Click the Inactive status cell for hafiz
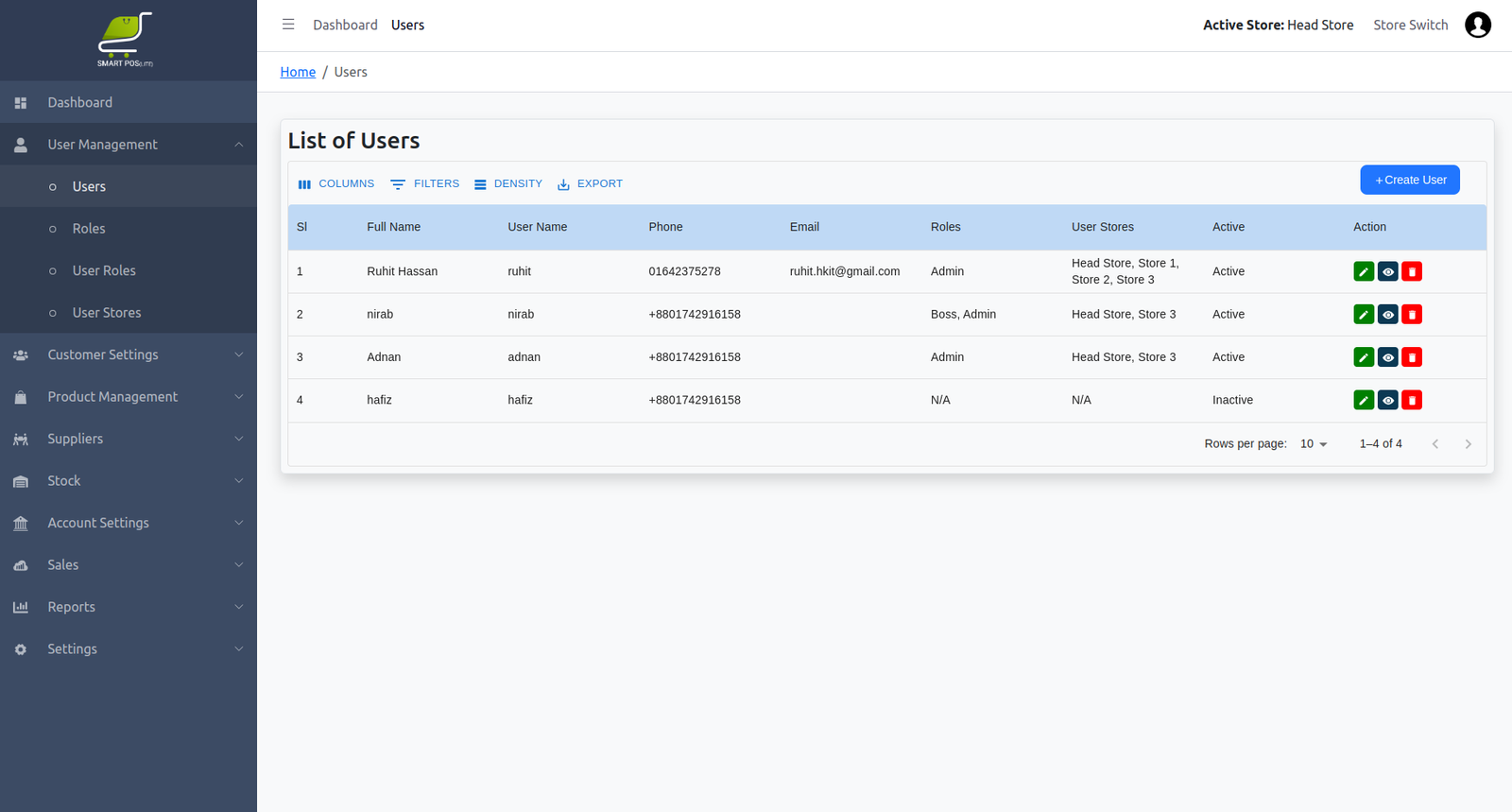The image size is (1512, 812). [1232, 400]
